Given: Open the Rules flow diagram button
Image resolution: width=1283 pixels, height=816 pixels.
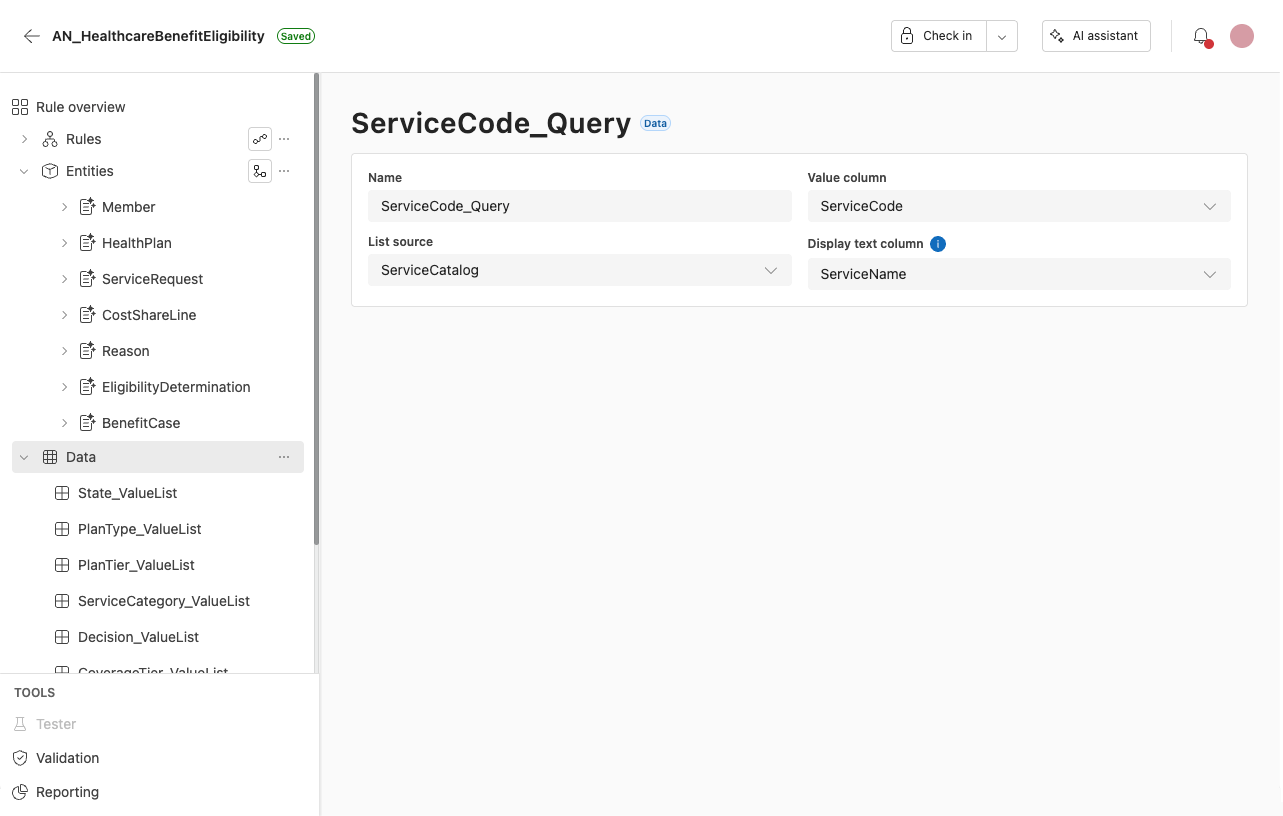Looking at the screenshot, I should (260, 139).
